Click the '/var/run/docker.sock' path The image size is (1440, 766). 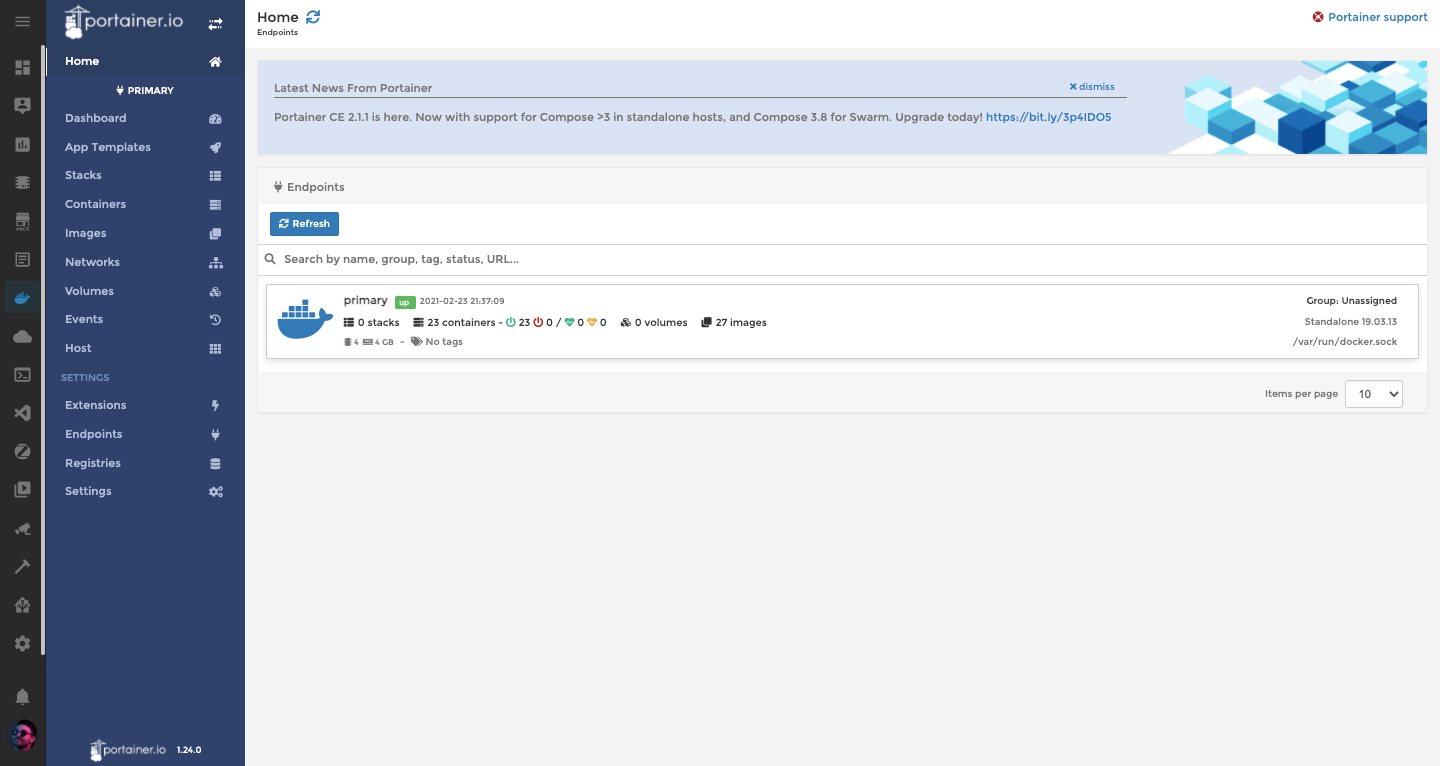click(x=1345, y=342)
